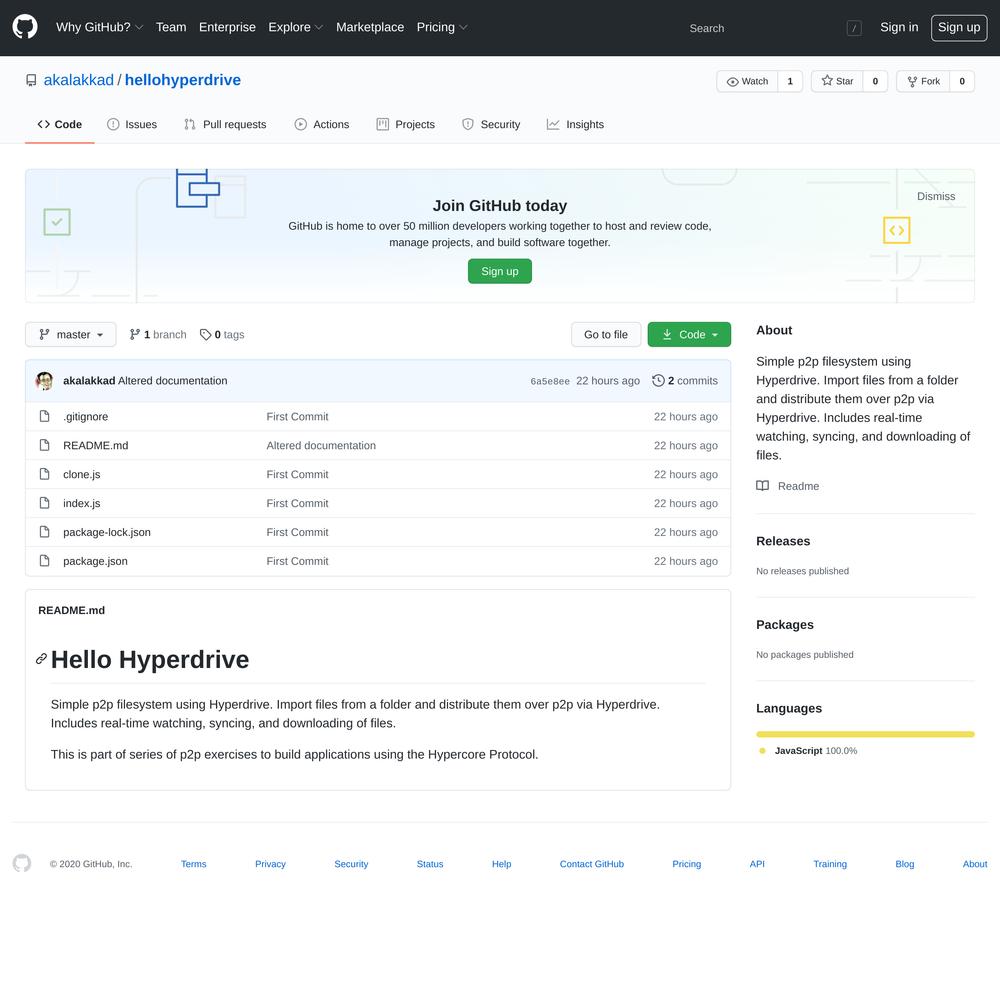This screenshot has height=1000, width=1000.
Task: Open the clone.js file
Action: [x=82, y=474]
